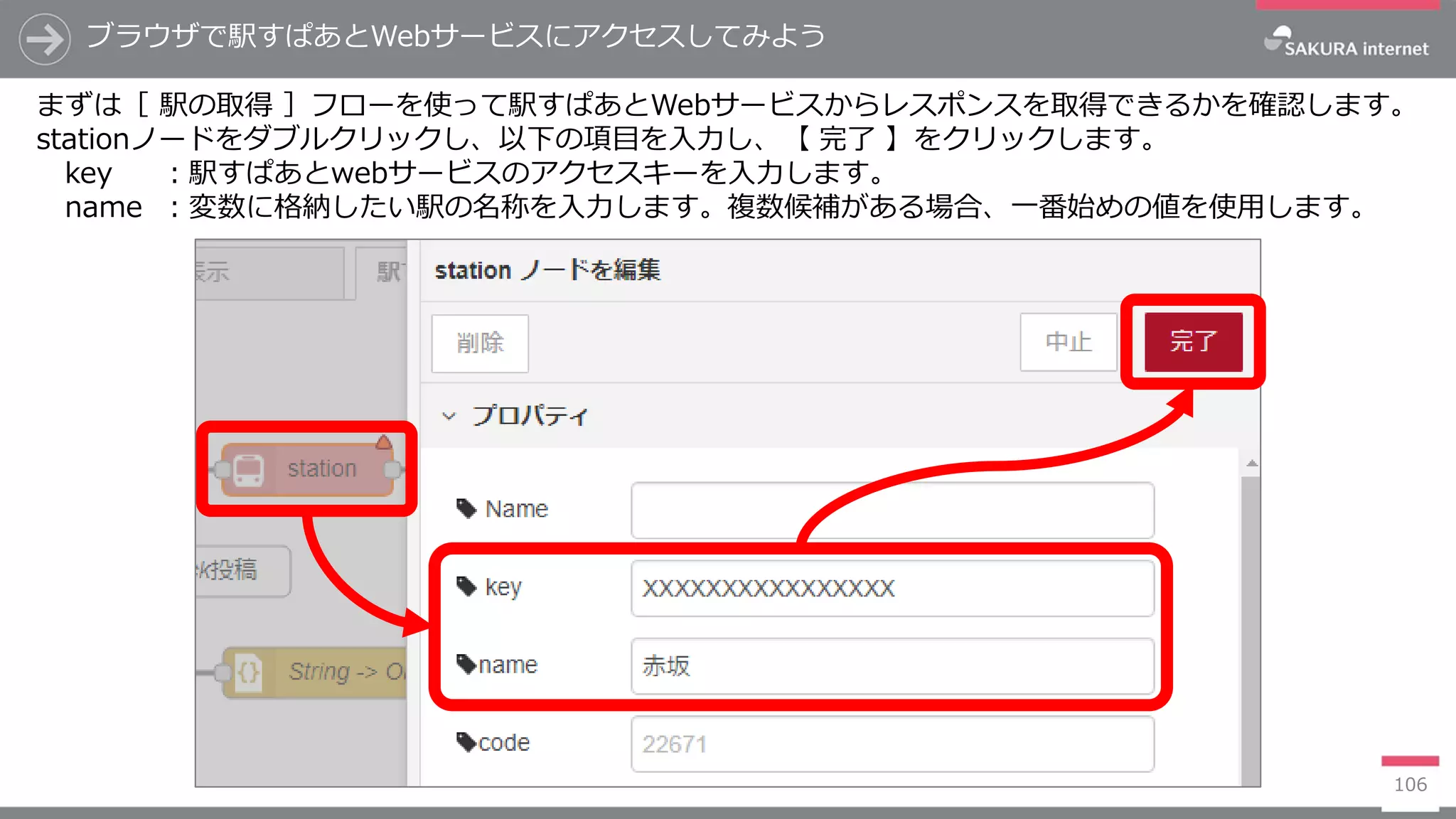Click the station ノードを編集 heading

coord(547,271)
